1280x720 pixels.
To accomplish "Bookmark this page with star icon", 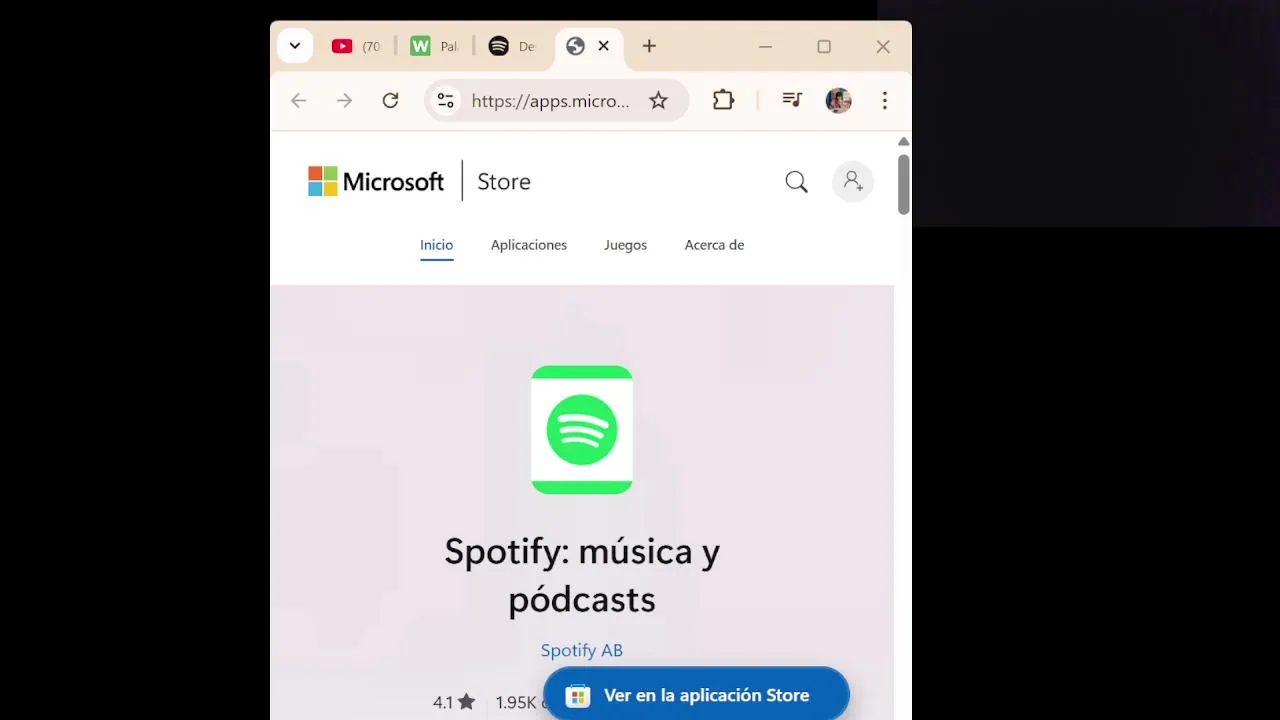I will [658, 100].
